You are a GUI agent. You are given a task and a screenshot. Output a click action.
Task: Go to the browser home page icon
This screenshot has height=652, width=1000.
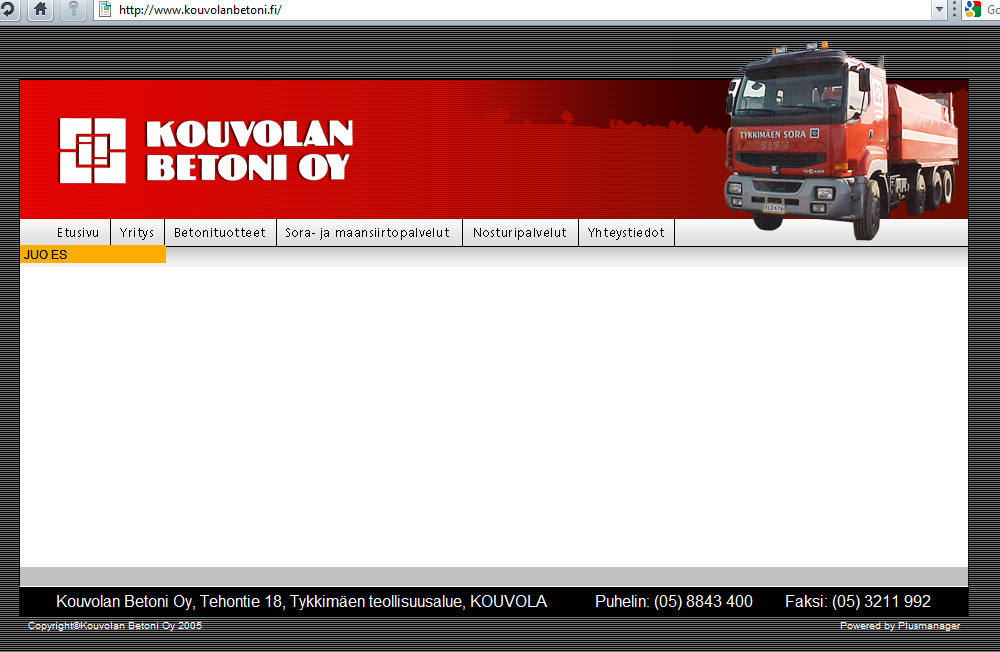pos(40,10)
